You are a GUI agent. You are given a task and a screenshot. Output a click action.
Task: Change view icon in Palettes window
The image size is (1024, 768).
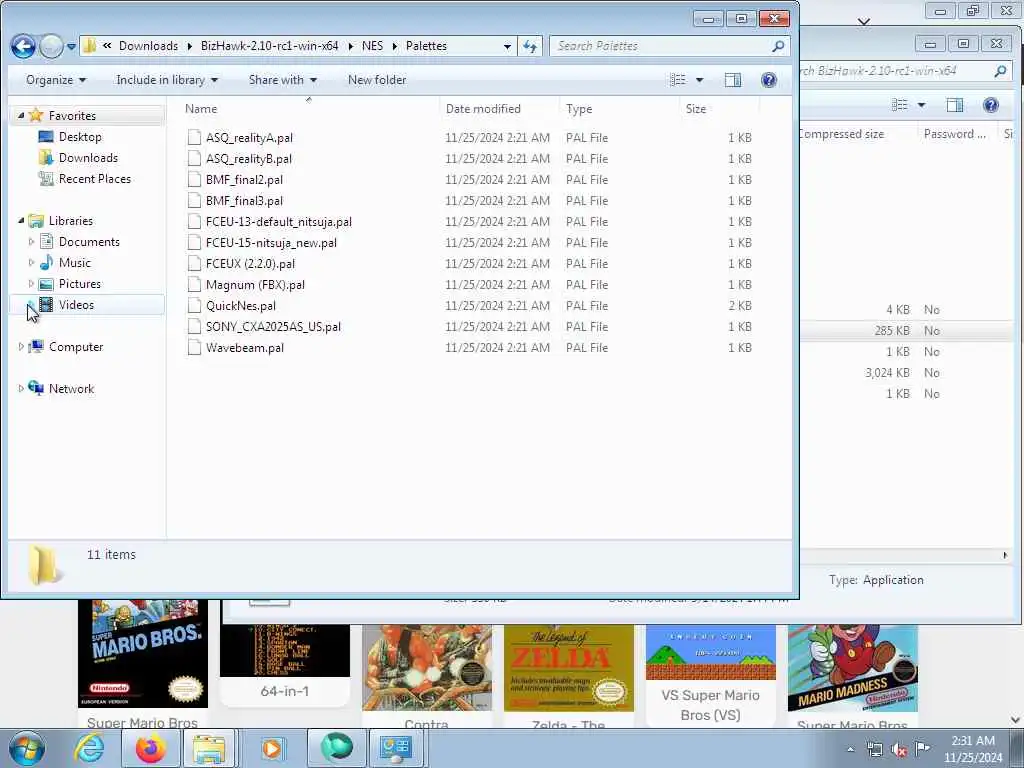coord(679,80)
